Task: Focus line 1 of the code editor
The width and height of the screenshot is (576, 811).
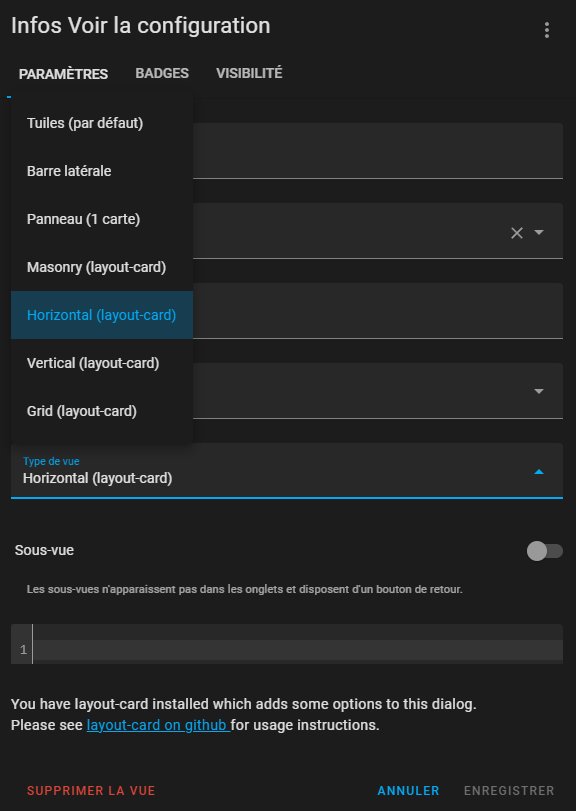Action: point(297,650)
